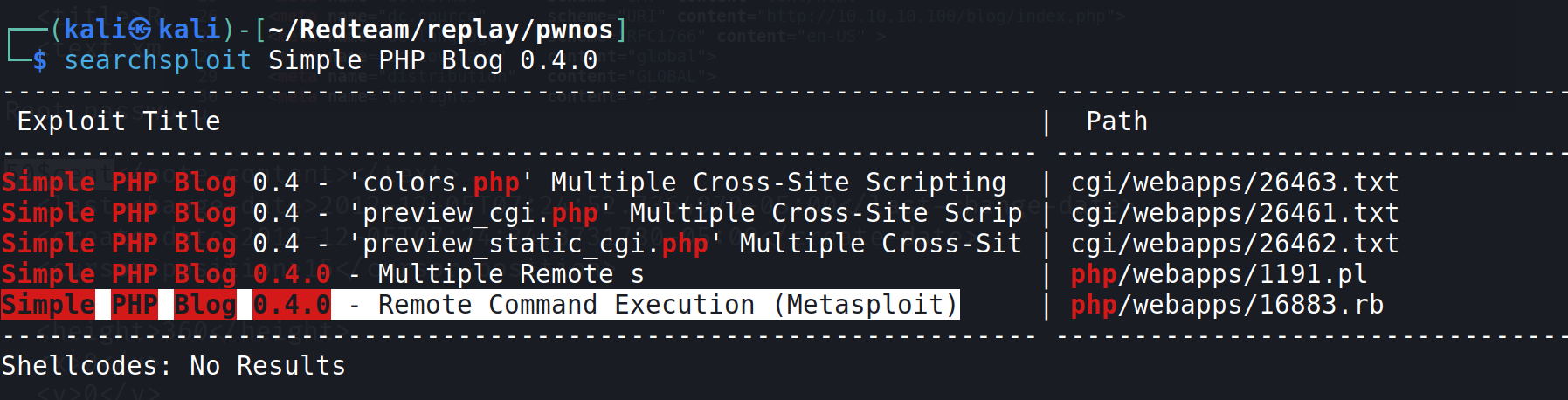Click the cgi/webapps/26463.txt path
Screen dimensions: 1568x400
[1234, 183]
